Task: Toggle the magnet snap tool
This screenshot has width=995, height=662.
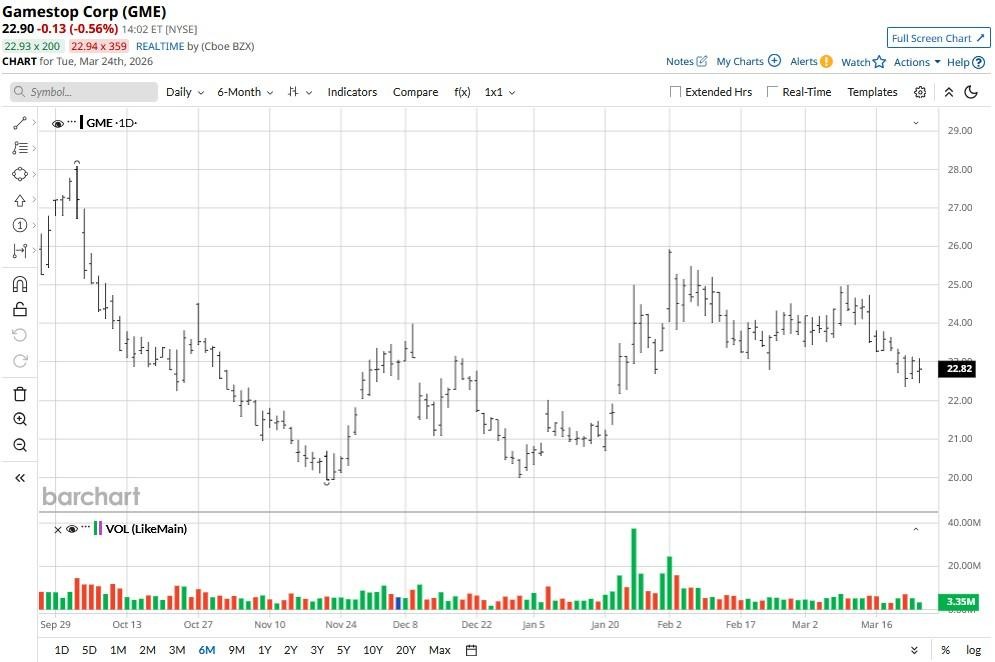Action: pos(20,284)
